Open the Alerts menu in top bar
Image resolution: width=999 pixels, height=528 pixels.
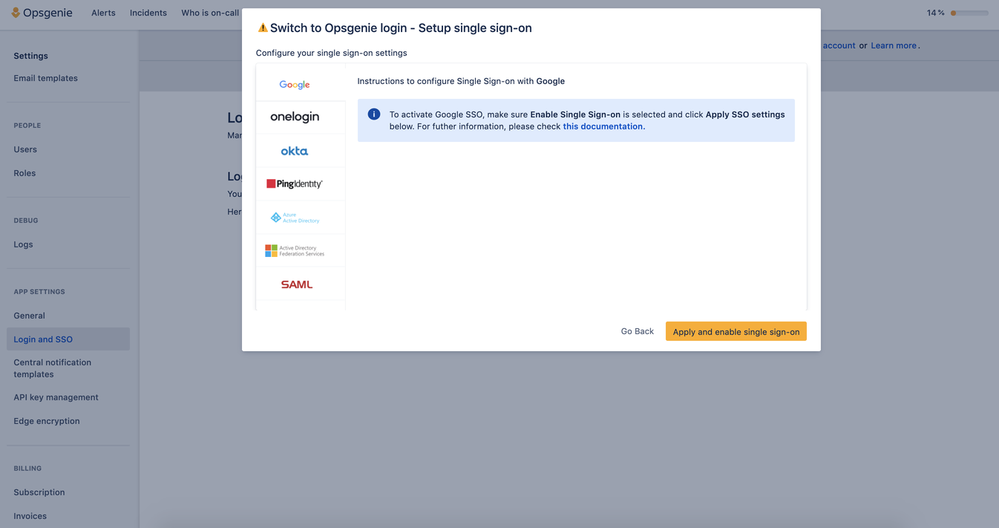click(x=103, y=13)
